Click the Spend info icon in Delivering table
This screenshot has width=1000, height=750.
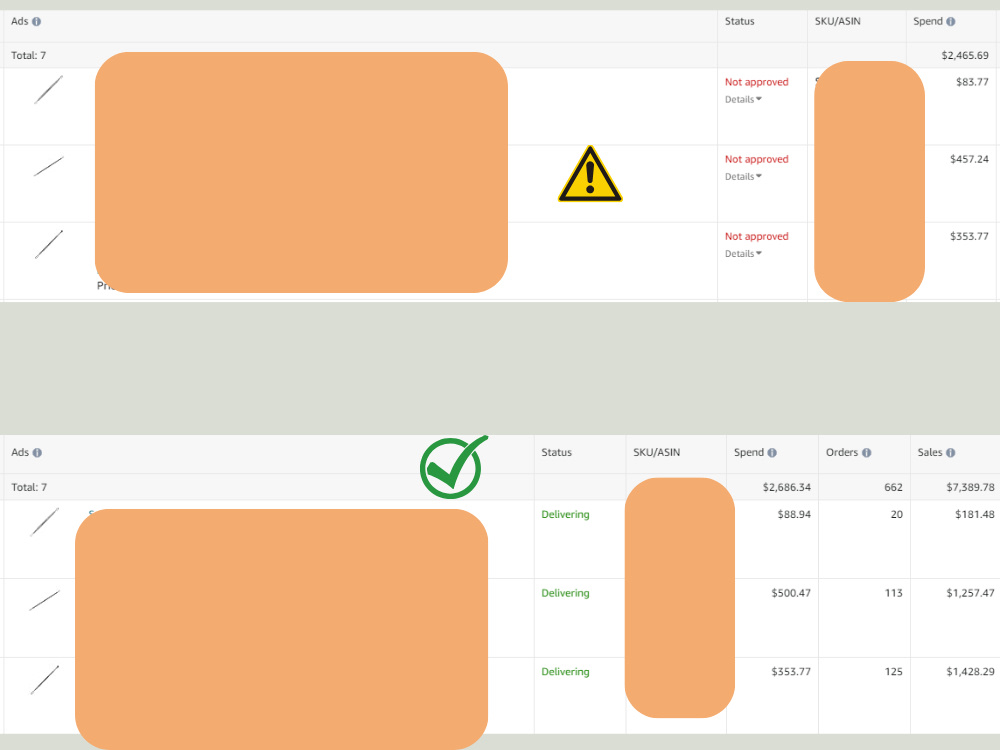(772, 453)
